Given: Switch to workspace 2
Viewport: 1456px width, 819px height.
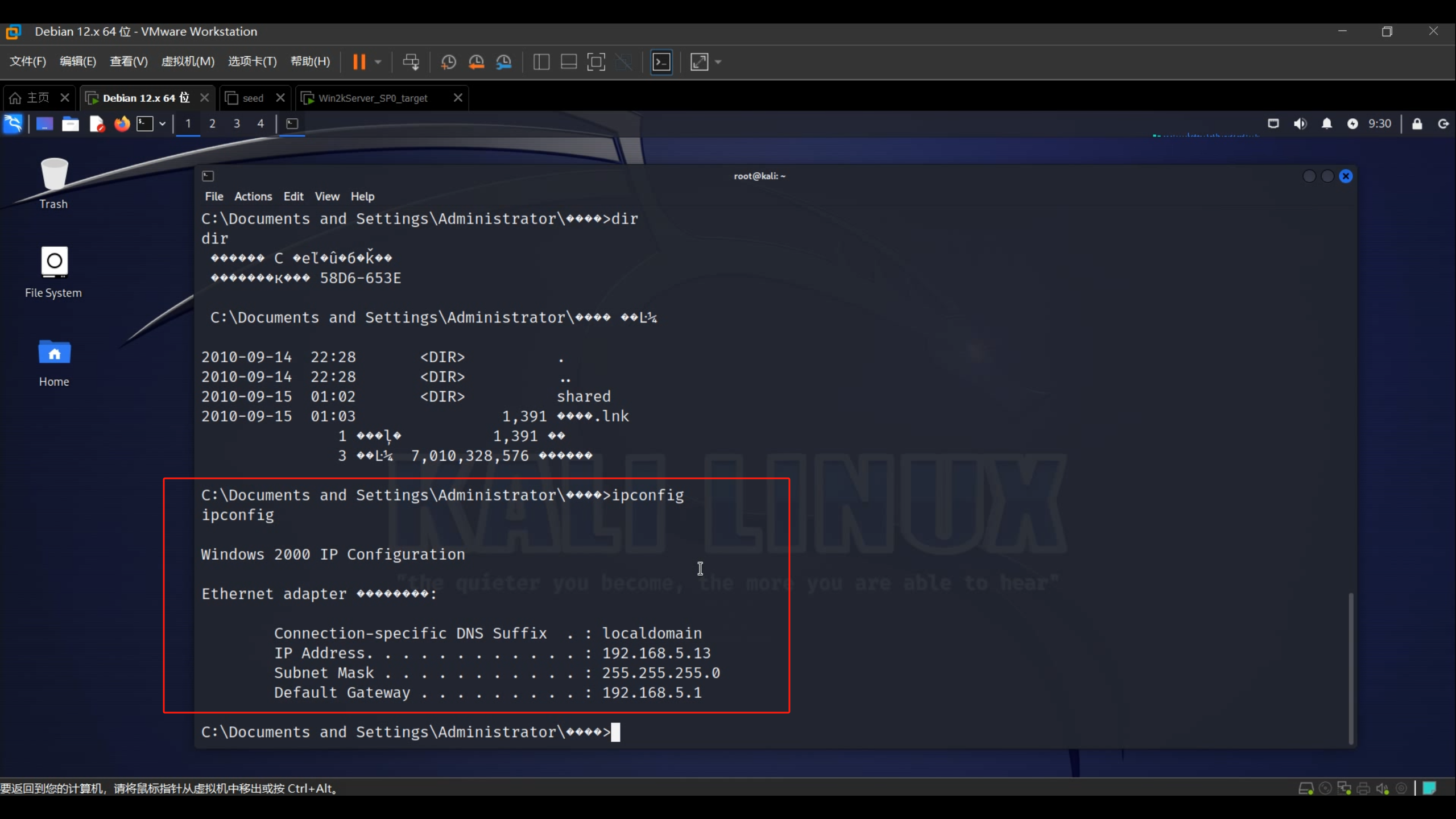Looking at the screenshot, I should coord(212,123).
